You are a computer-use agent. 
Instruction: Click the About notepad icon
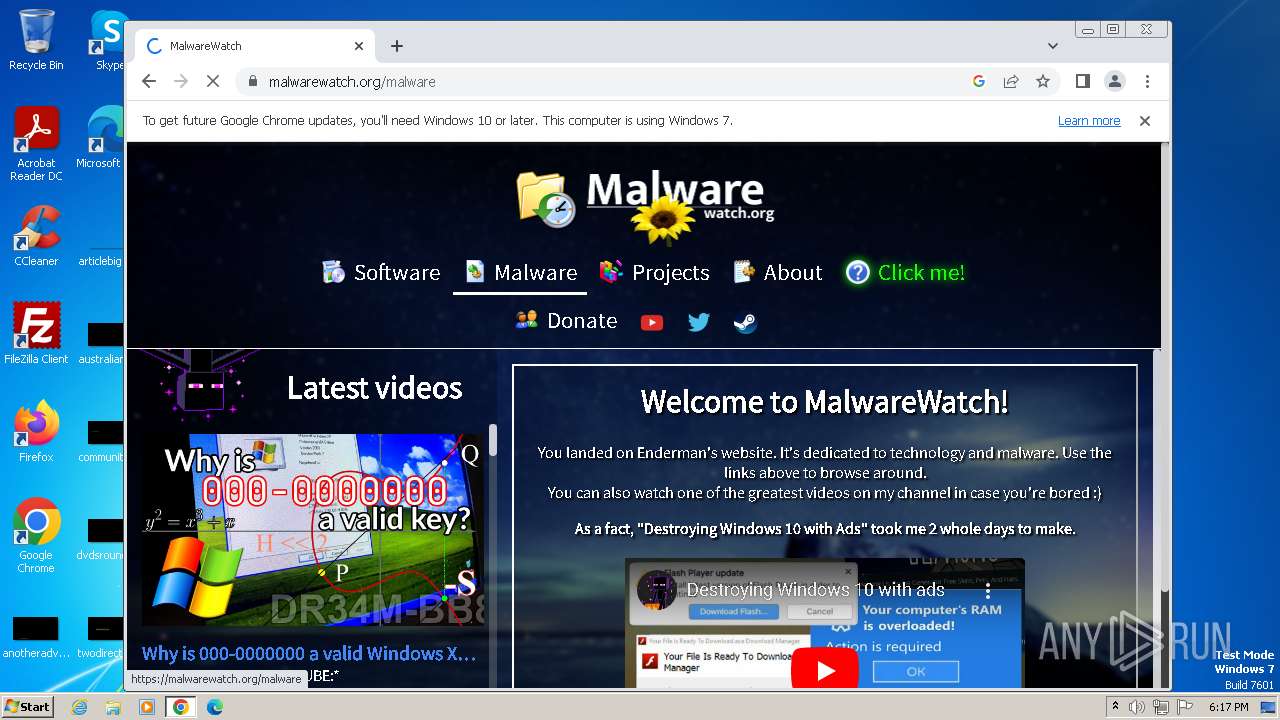[x=743, y=272]
